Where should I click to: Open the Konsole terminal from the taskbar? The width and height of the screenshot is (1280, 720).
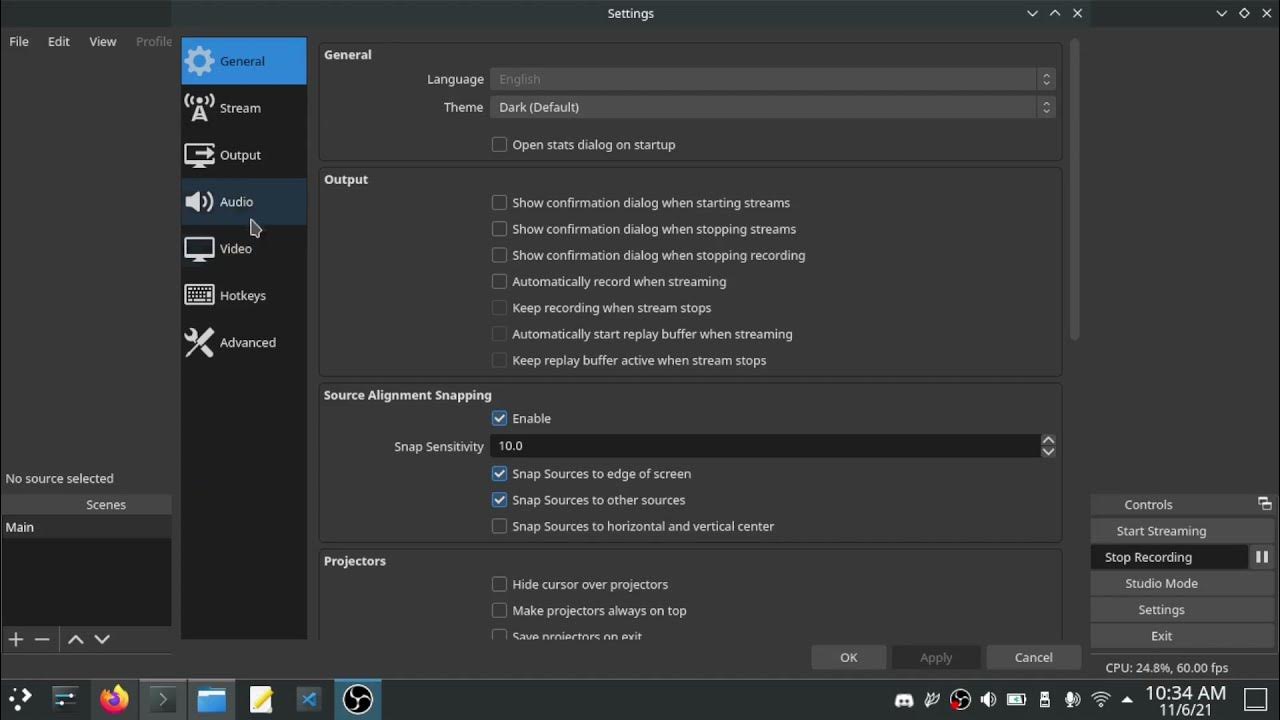tap(163, 699)
